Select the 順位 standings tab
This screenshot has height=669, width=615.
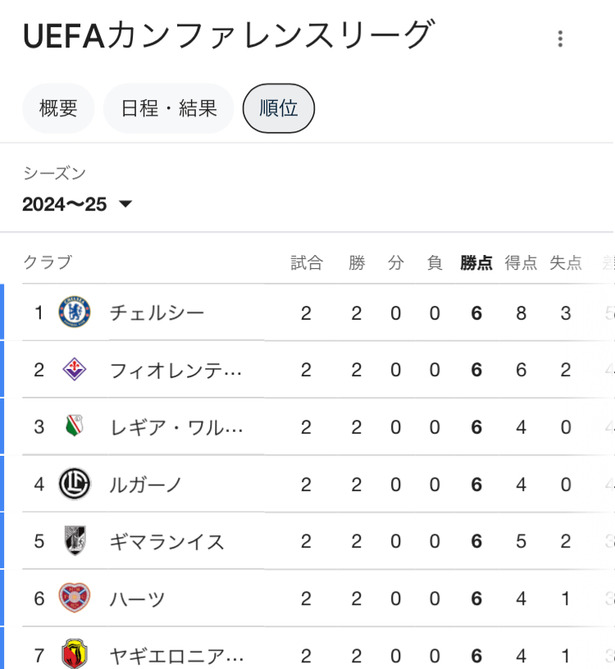[278, 108]
